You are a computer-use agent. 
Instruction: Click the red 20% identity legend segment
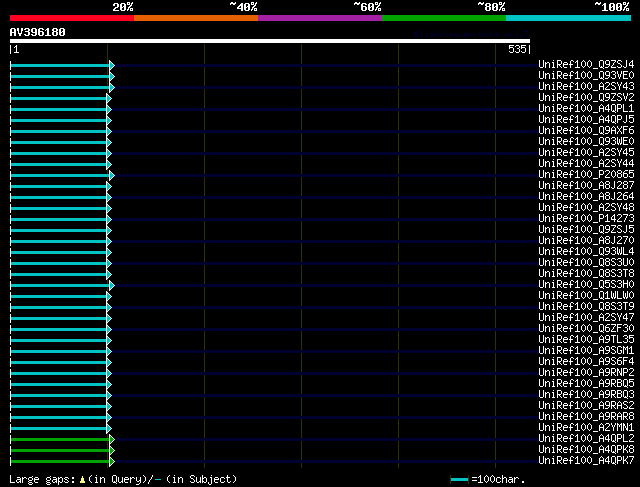click(72, 18)
